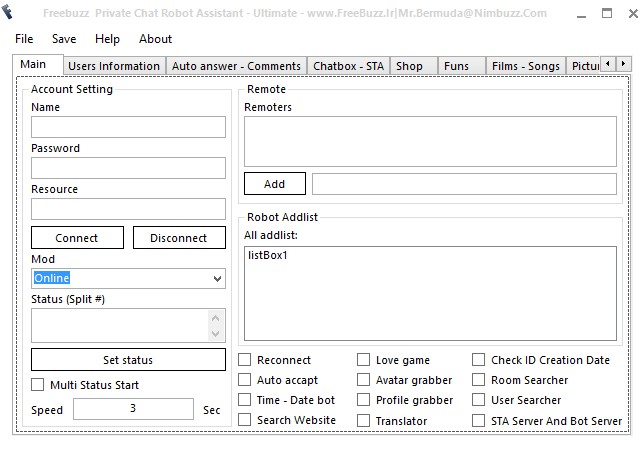The height and width of the screenshot is (449, 644).
Task: Click the Status box scroll down arrow
Action: [x=216, y=334]
